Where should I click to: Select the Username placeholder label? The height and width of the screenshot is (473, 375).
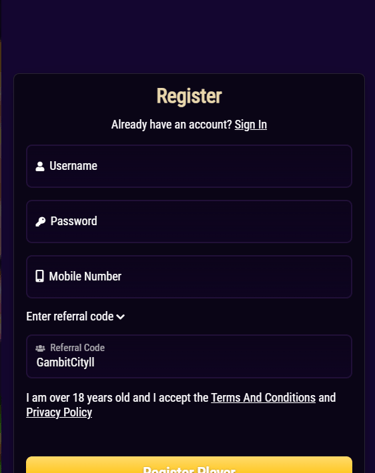pyautogui.click(x=73, y=166)
